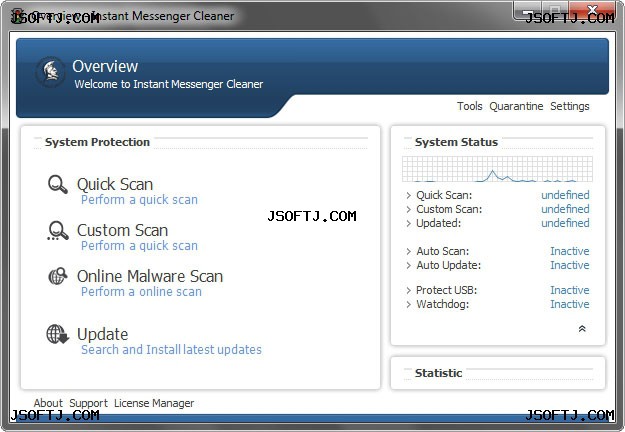Expand the Custom Scan status arrow
Image resolution: width=625 pixels, height=432 pixels.
click(409, 209)
